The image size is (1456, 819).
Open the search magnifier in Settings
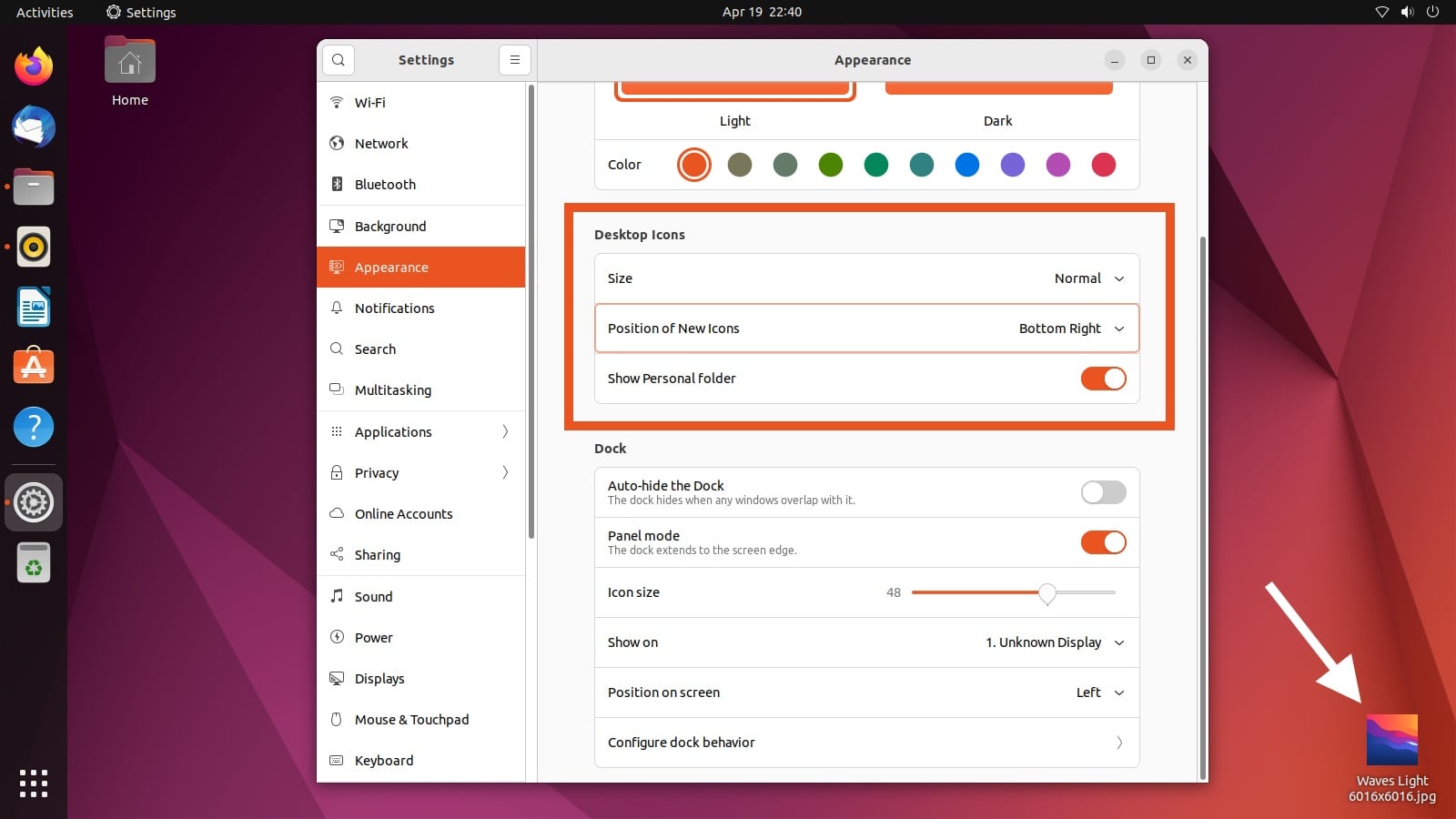[x=338, y=59]
